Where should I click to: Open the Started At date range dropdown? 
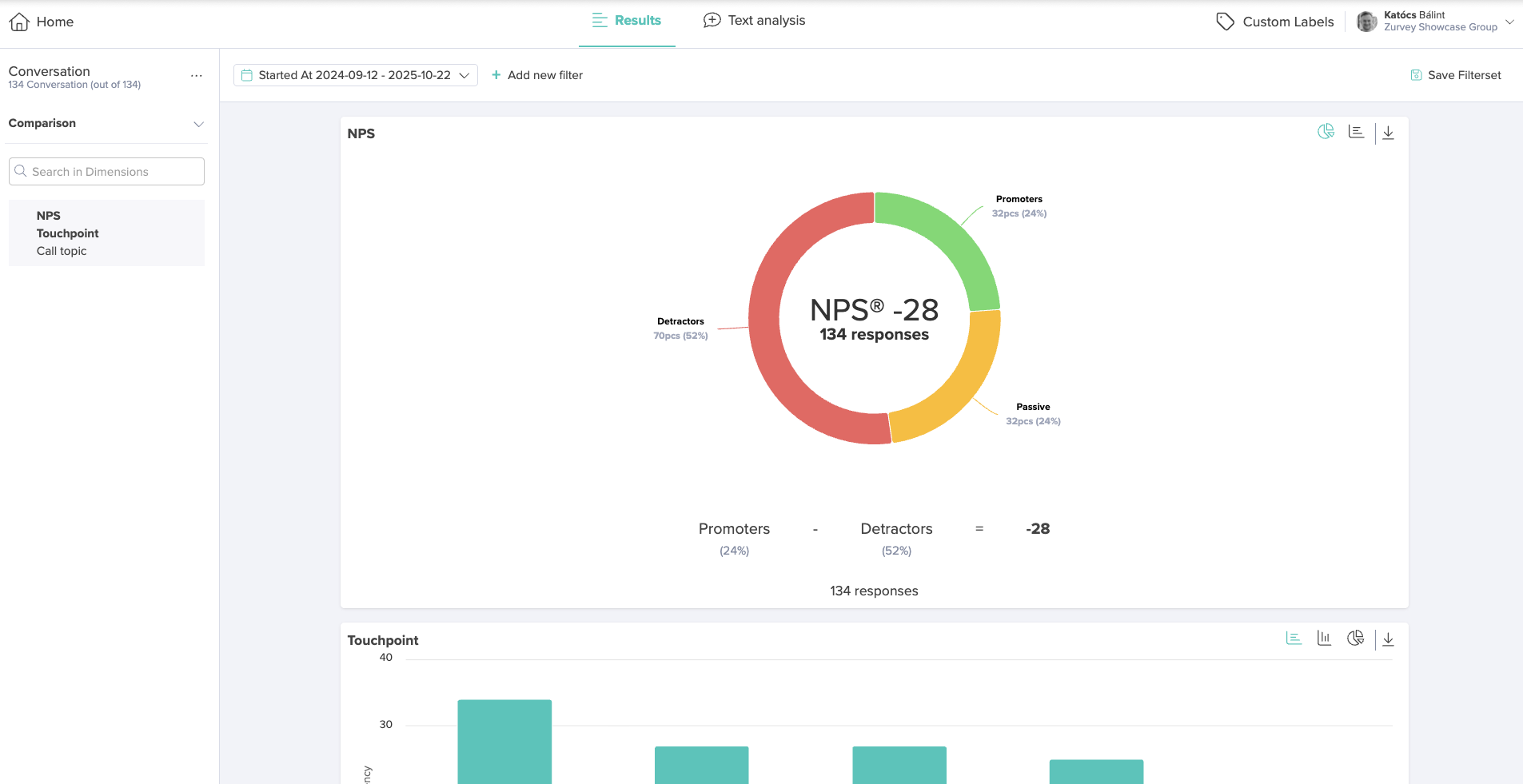point(356,75)
